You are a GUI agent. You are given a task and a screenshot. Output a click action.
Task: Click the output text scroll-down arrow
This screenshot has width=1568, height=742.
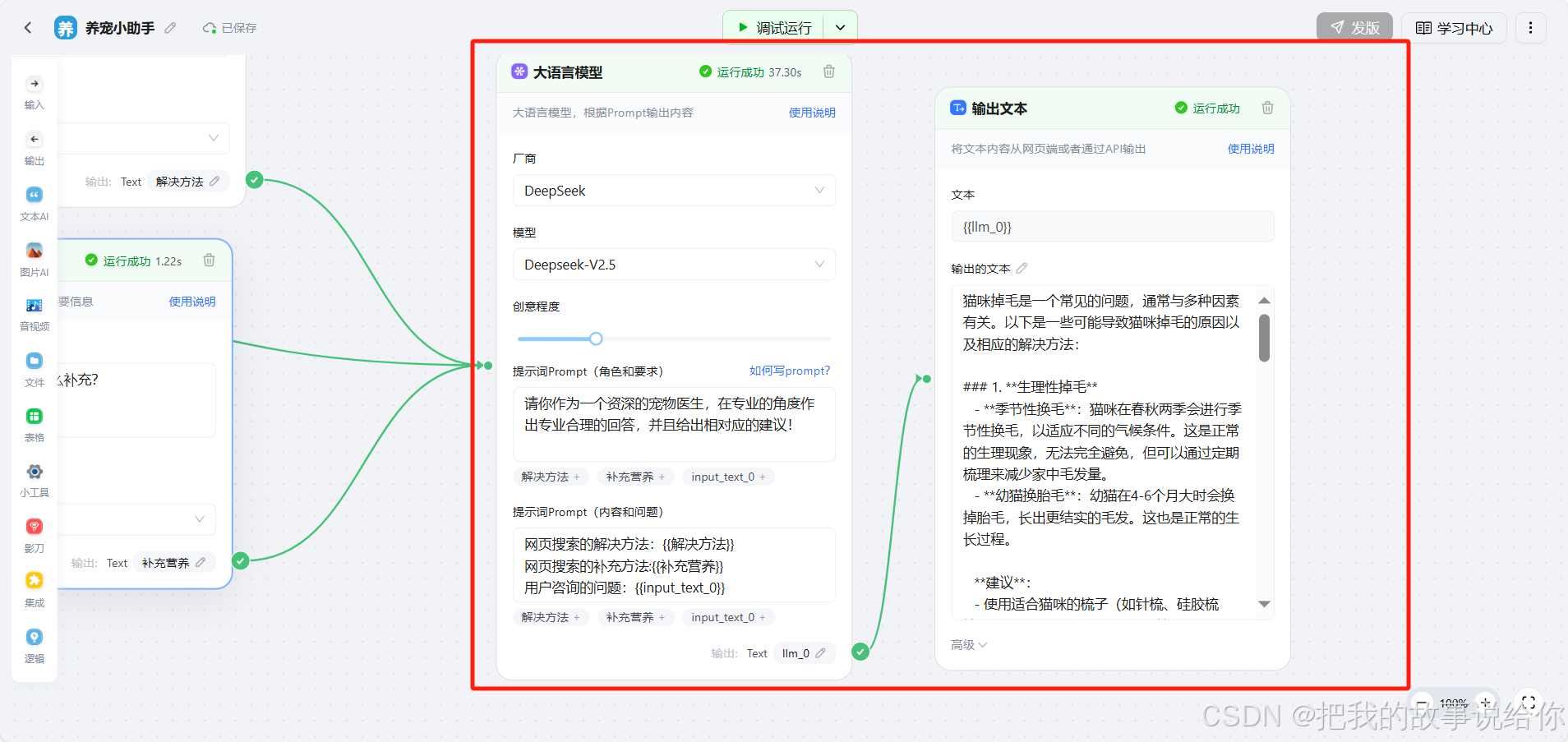coord(1264,604)
